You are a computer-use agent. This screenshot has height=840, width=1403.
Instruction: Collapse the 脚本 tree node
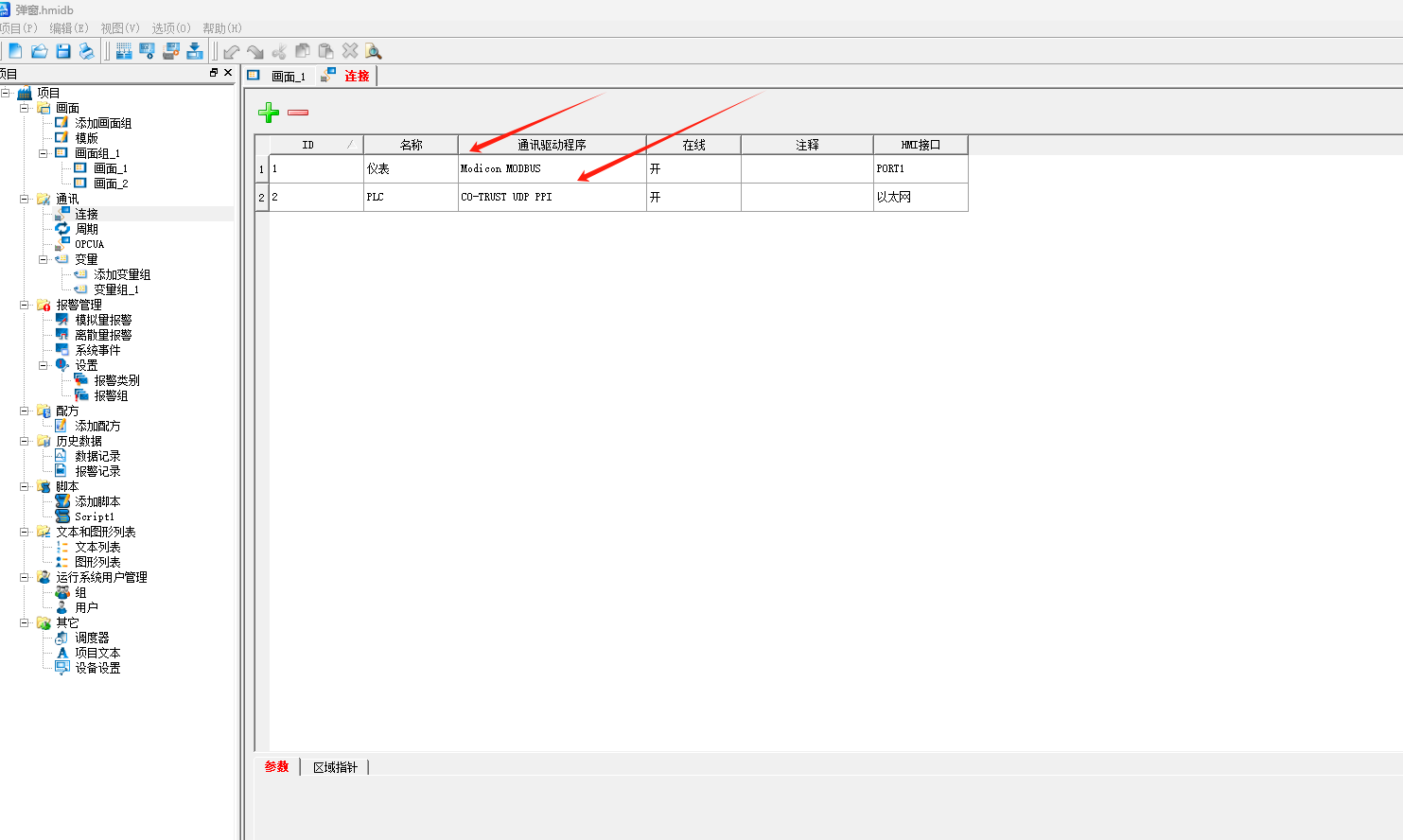coord(25,486)
